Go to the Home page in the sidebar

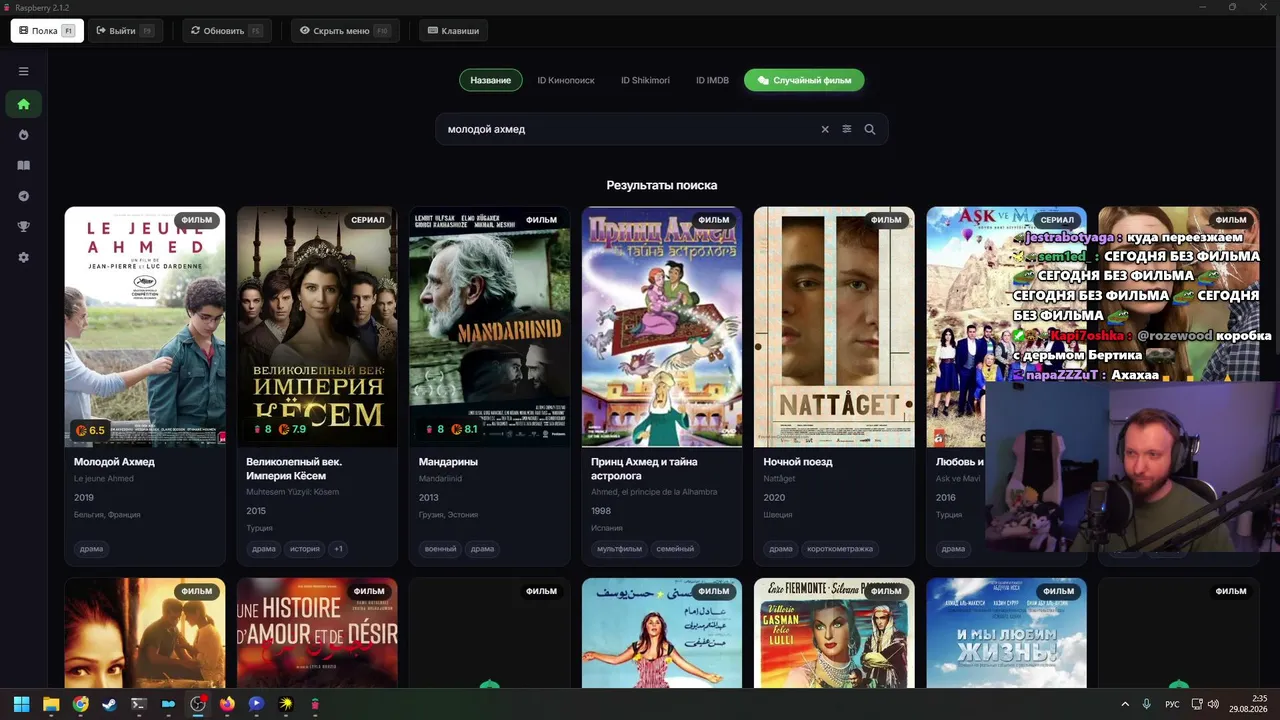23,104
